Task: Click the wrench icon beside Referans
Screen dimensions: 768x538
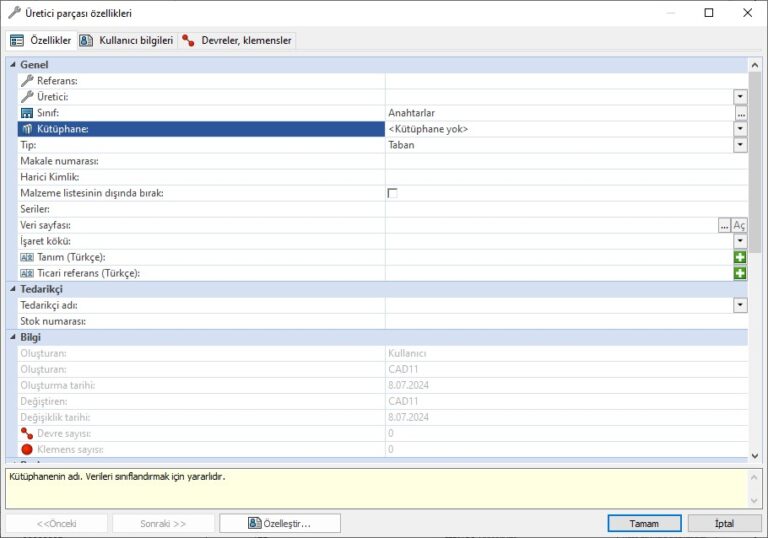Action: coord(27,81)
